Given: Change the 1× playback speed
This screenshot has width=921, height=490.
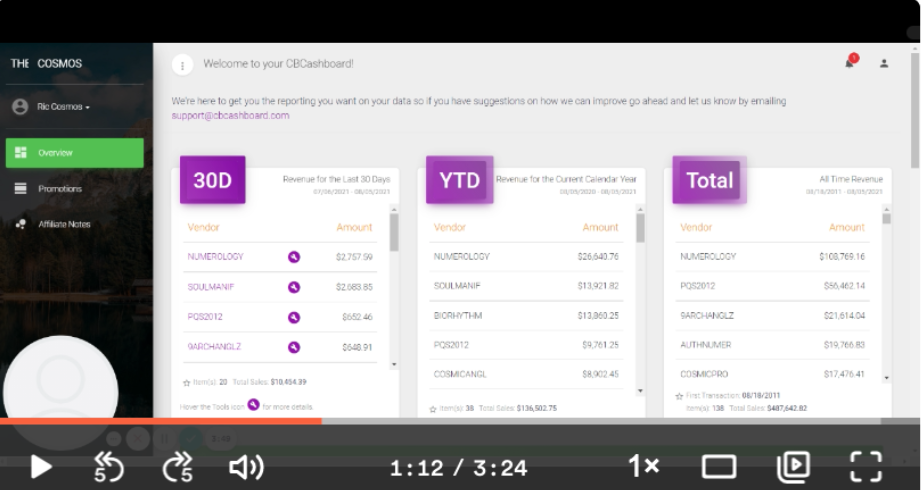Looking at the screenshot, I should click(x=643, y=466).
